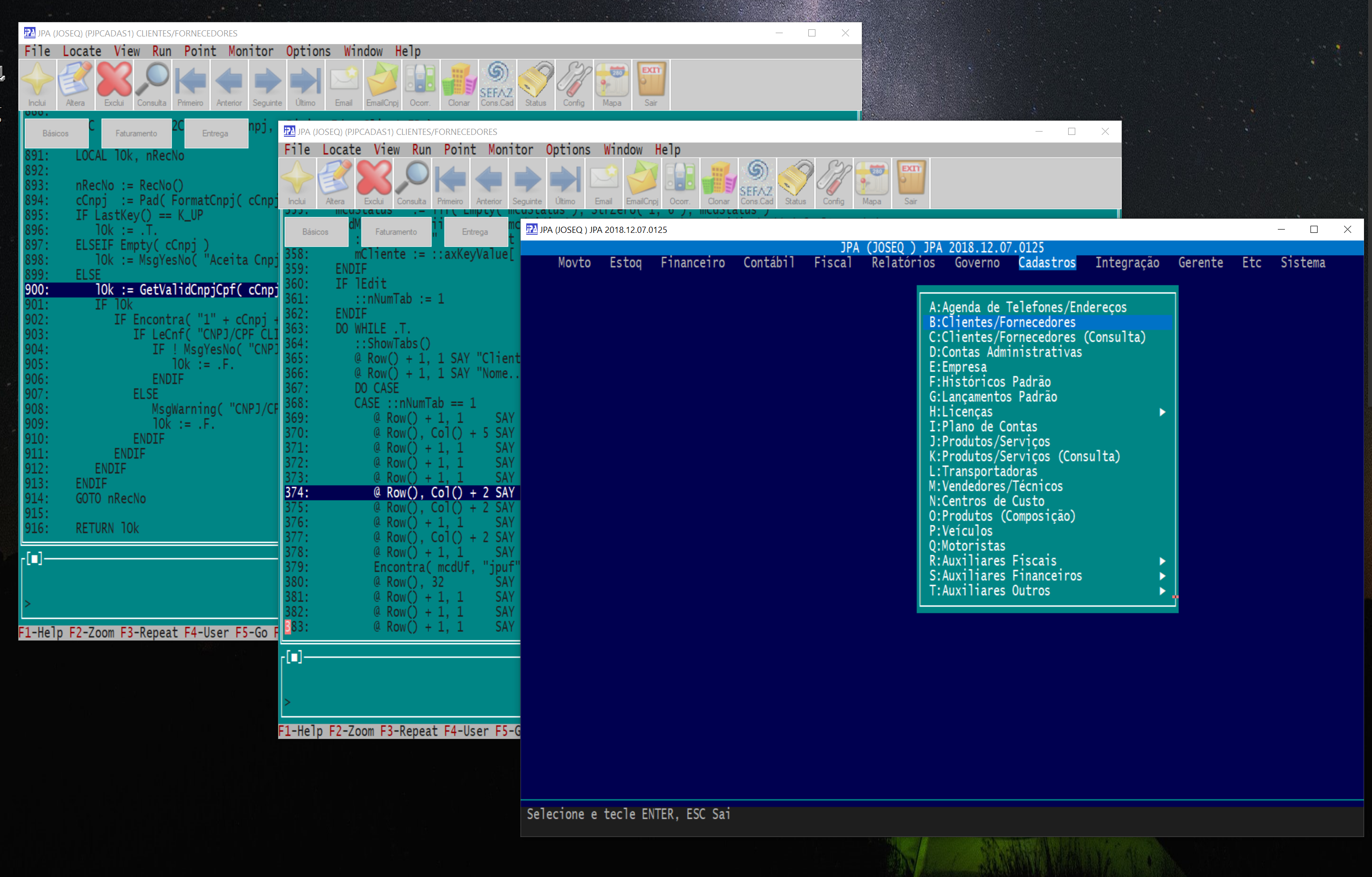The image size is (1372, 877).
Task: Open the Monitor menu in the back window
Action: [251, 51]
